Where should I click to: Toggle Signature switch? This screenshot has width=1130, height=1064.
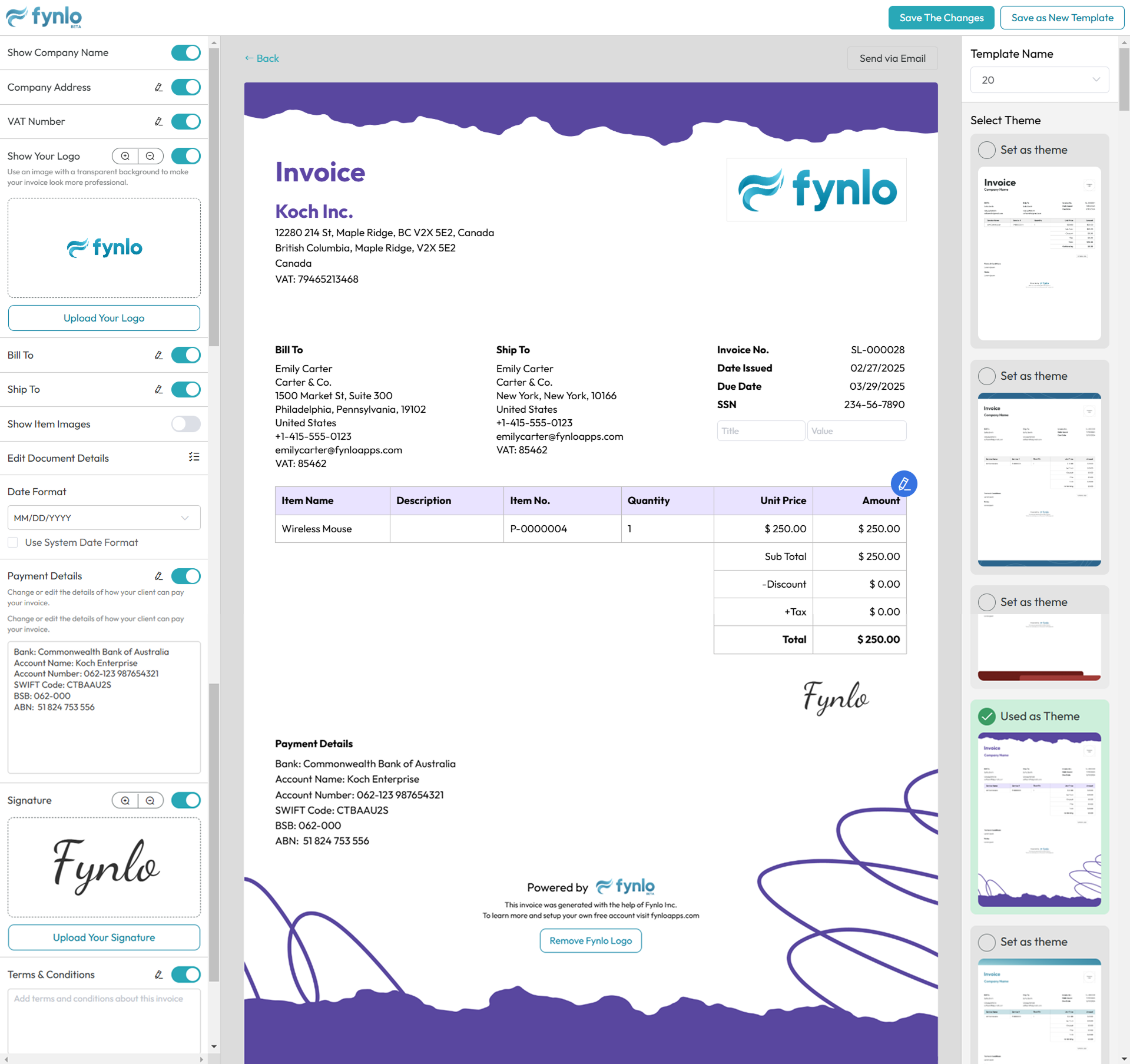coord(186,800)
